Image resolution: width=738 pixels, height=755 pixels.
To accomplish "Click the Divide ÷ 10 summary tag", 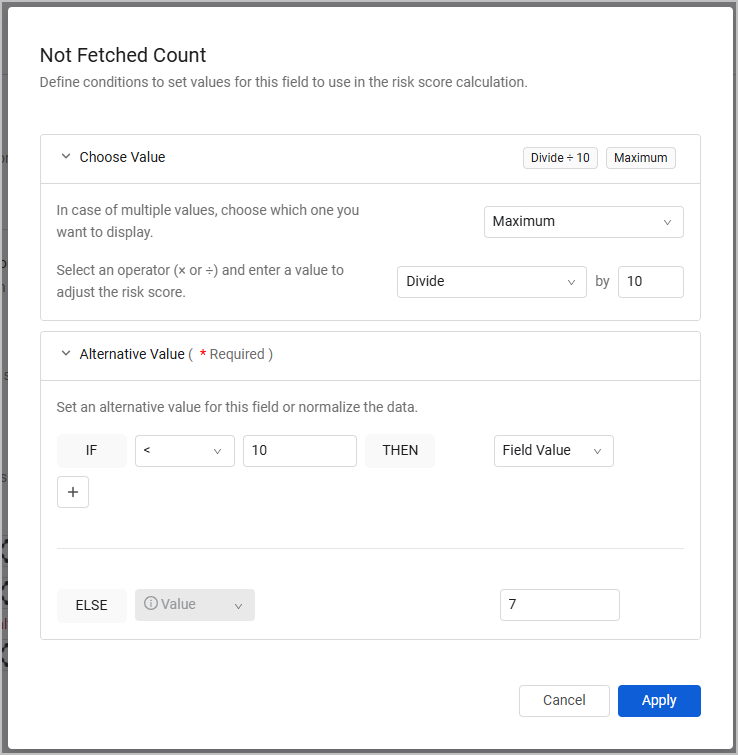I will [x=560, y=158].
